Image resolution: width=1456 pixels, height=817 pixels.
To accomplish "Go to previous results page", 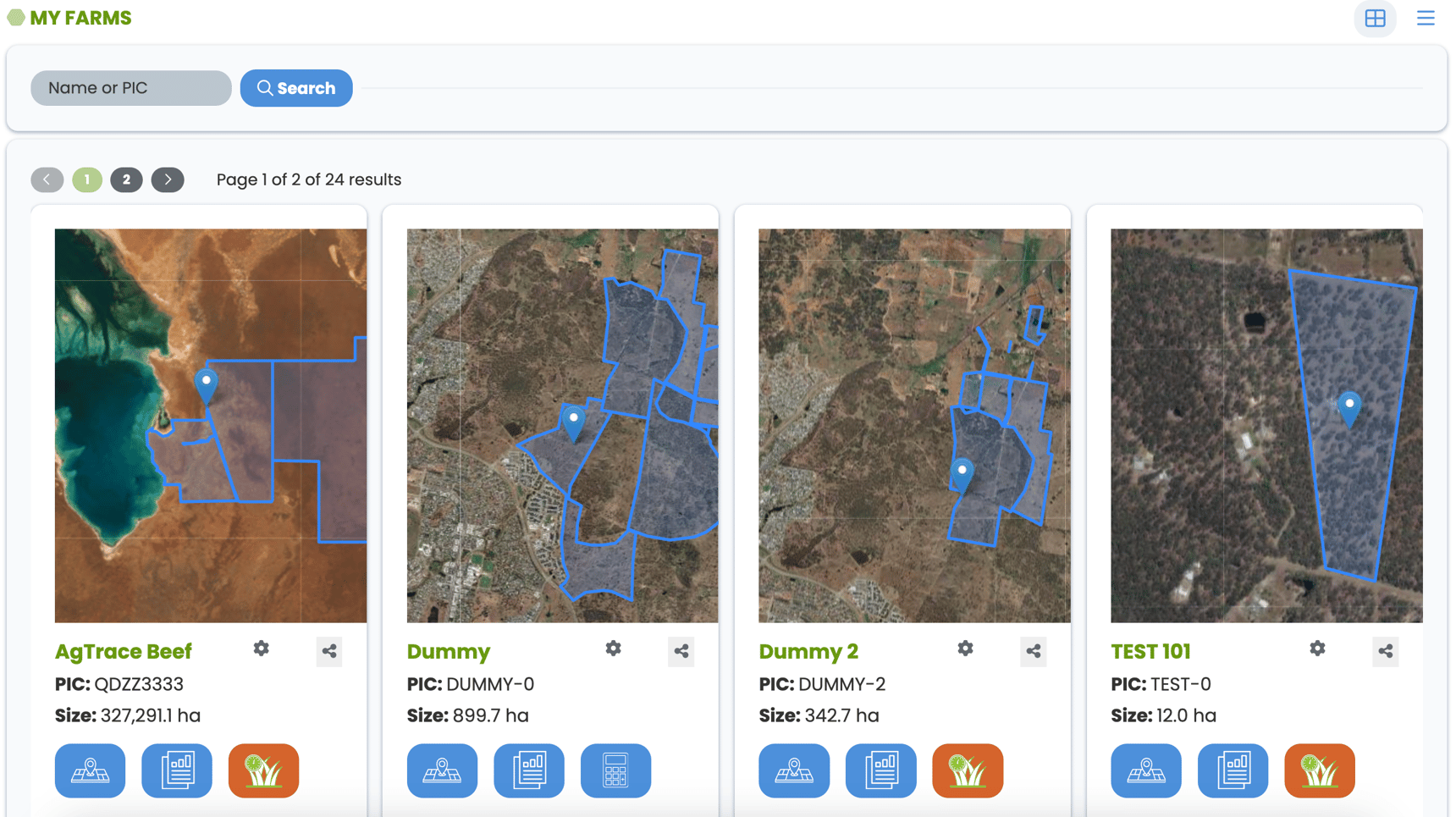I will [x=47, y=179].
